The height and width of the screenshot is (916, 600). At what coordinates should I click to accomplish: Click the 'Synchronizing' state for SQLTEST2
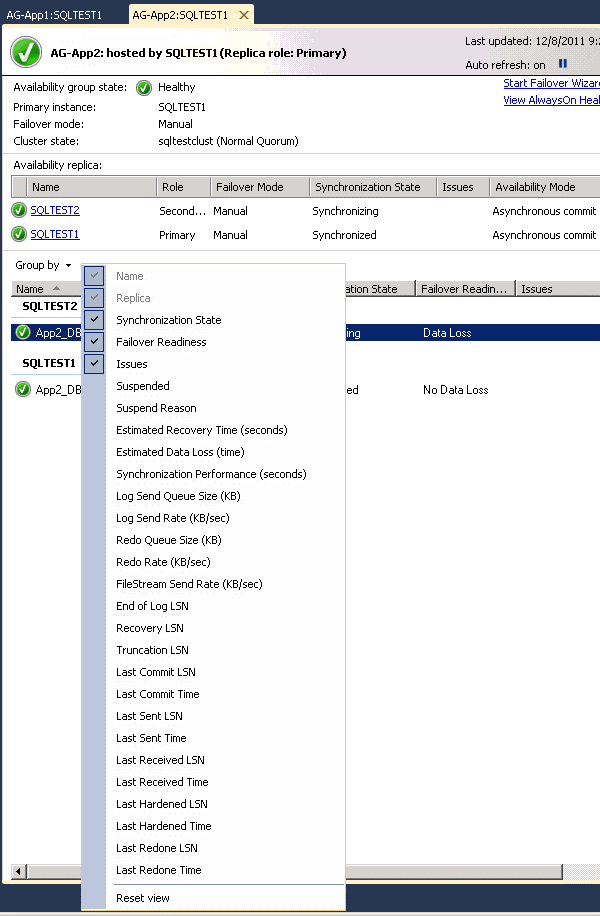[x=345, y=211]
